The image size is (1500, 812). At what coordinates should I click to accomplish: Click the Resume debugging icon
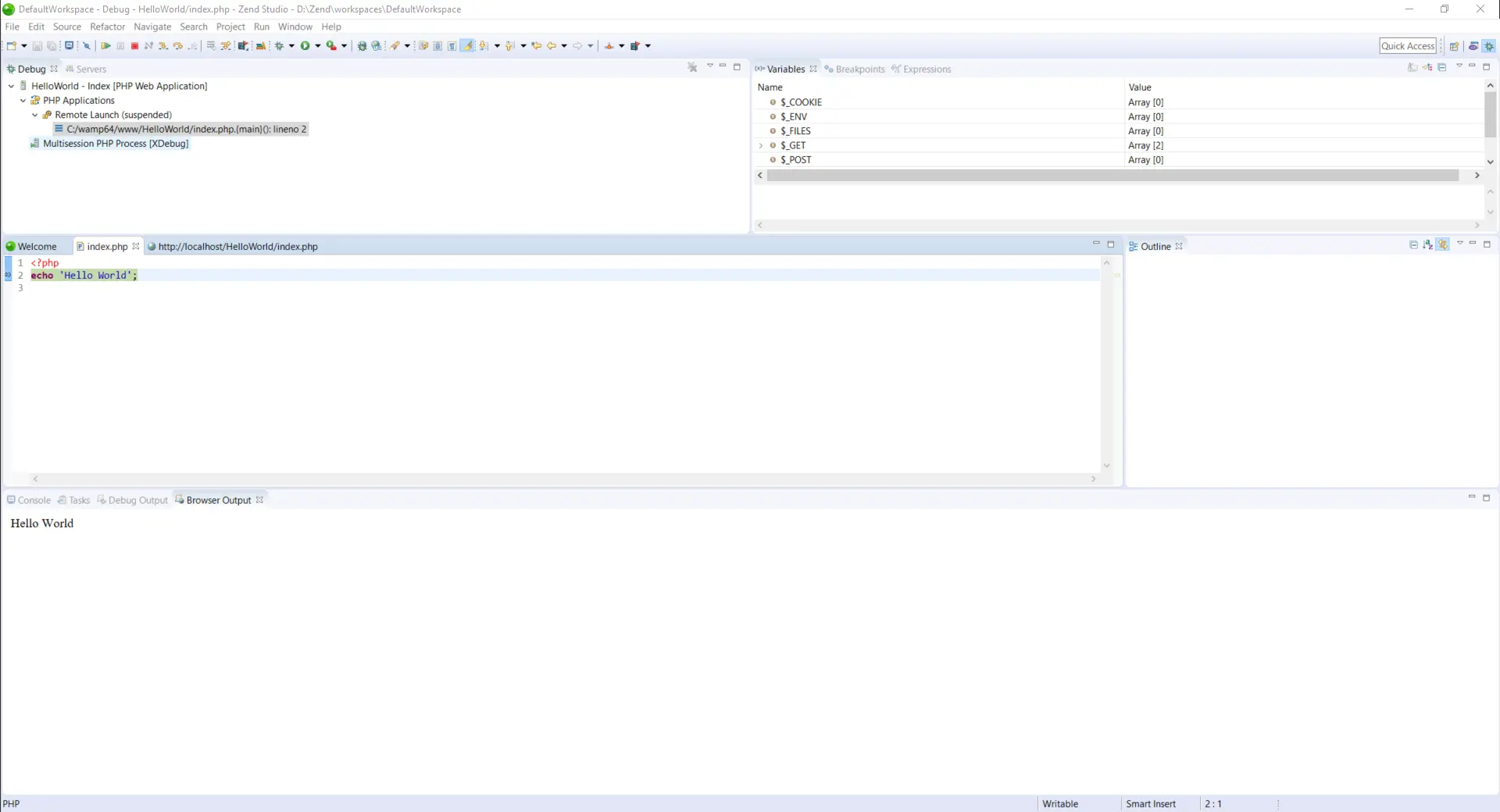(x=105, y=46)
